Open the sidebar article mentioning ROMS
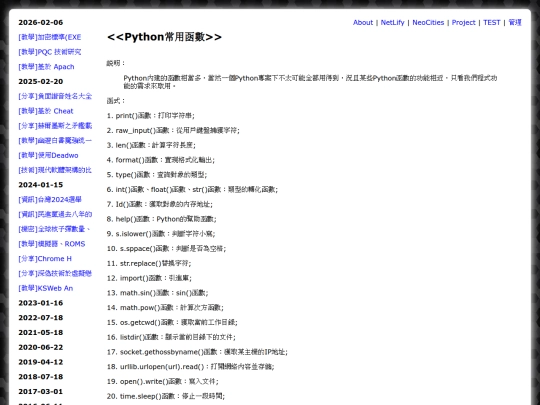The height and width of the screenshot is (405, 540). (x=52, y=244)
